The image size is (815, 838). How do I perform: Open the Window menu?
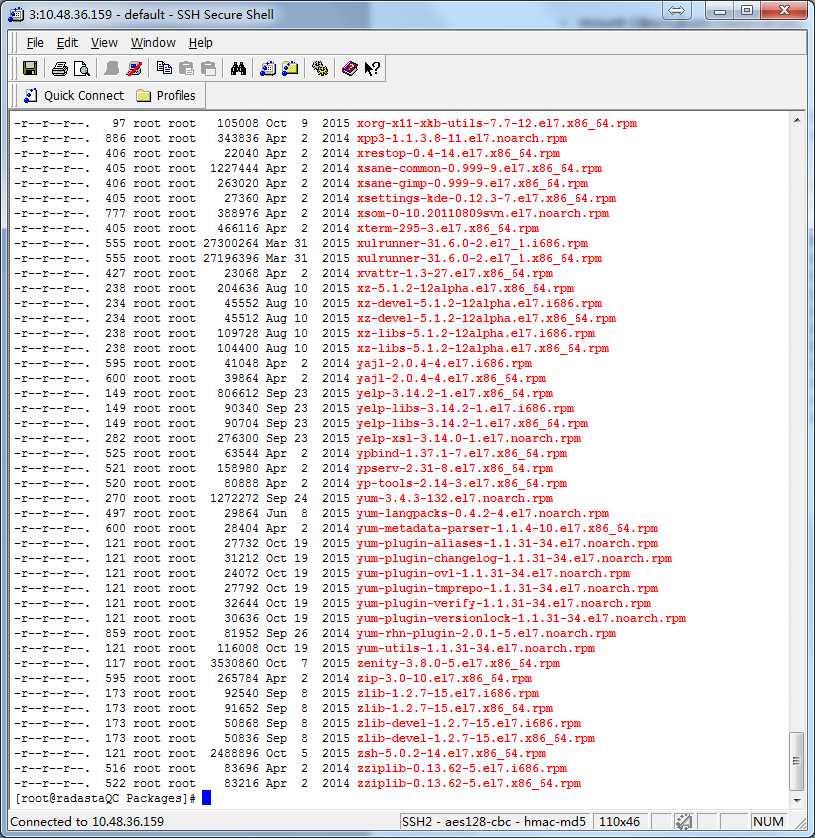pyautogui.click(x=153, y=43)
